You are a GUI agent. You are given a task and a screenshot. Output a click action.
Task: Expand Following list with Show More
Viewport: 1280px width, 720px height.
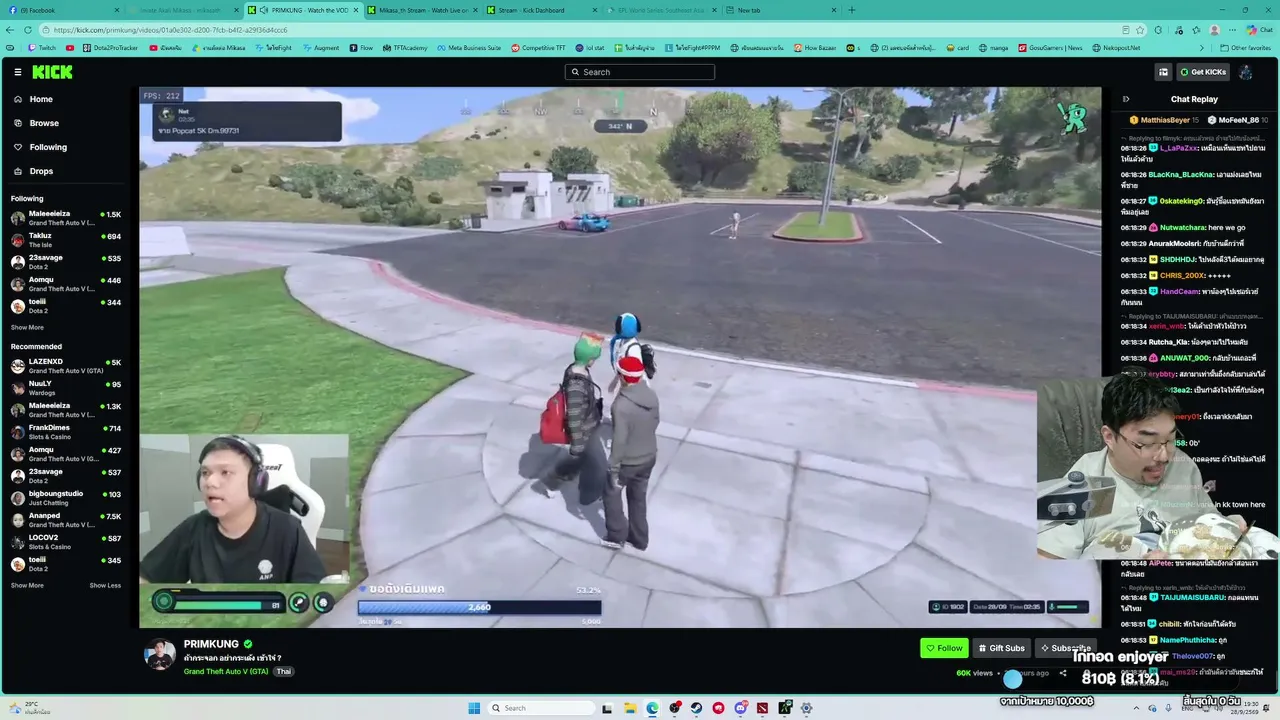coord(27,327)
